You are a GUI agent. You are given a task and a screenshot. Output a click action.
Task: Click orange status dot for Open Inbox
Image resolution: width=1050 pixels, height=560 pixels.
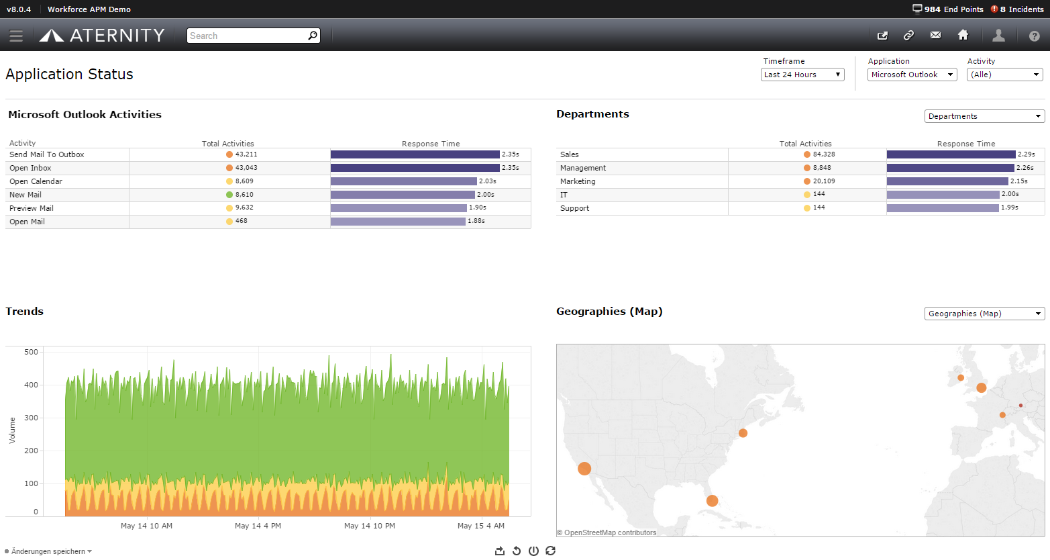(x=229, y=168)
